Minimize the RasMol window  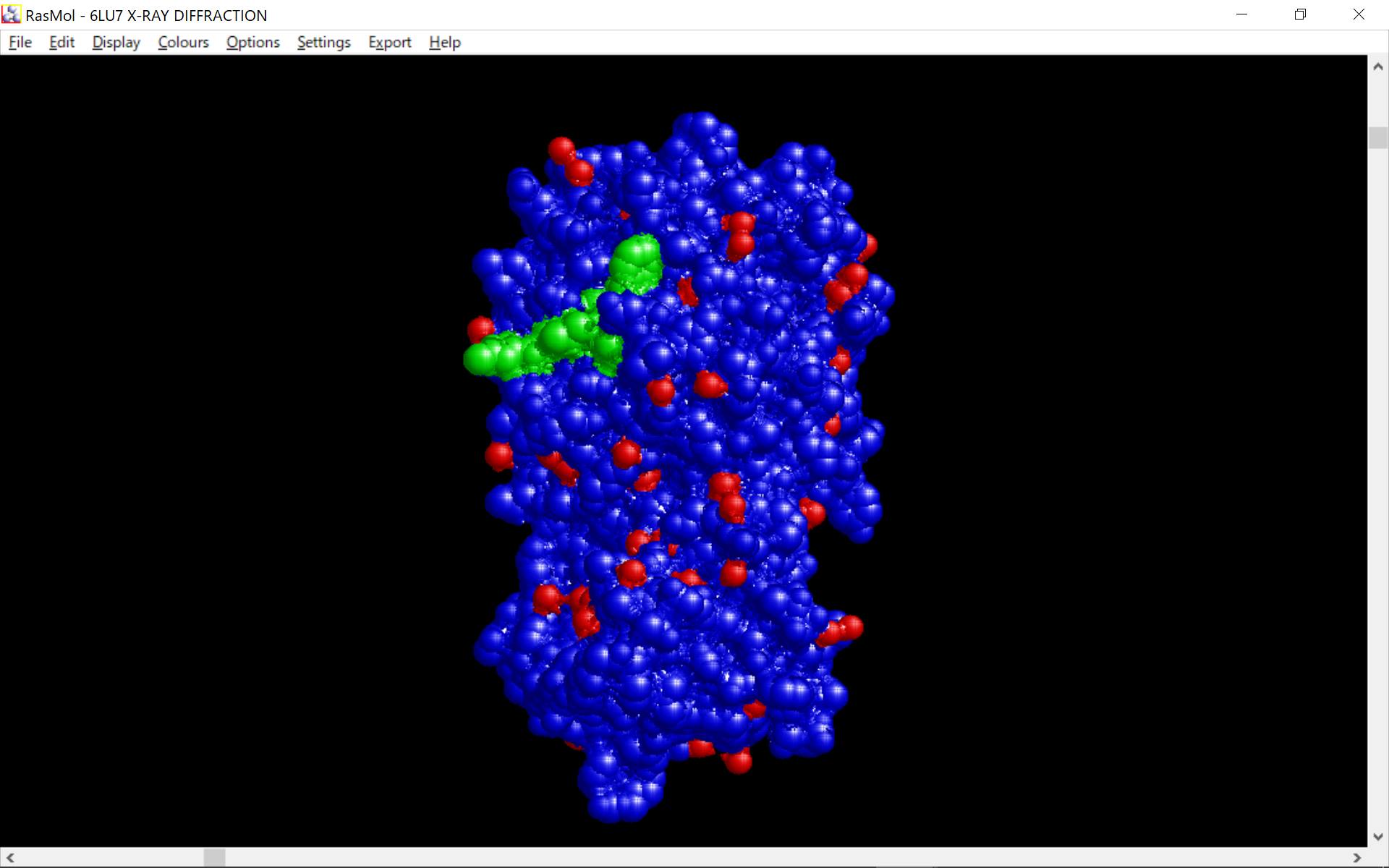pos(1241,14)
